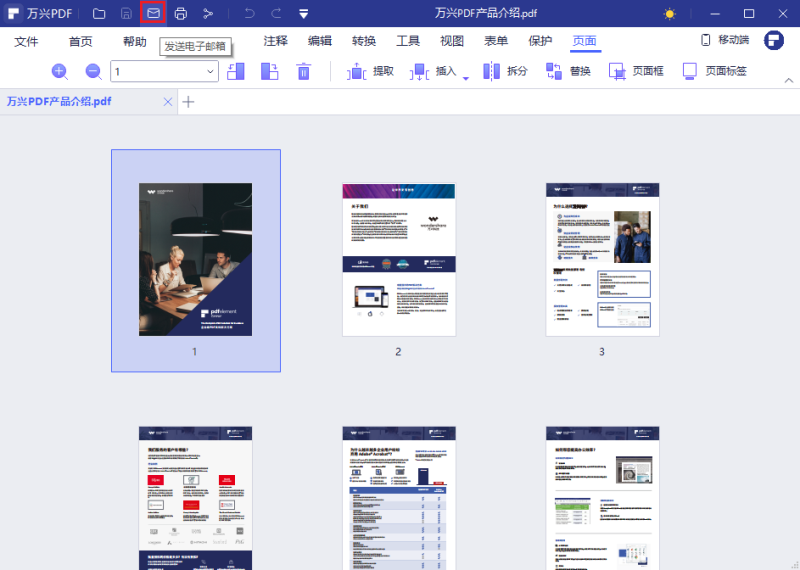Click the send email envelope icon

153,14
